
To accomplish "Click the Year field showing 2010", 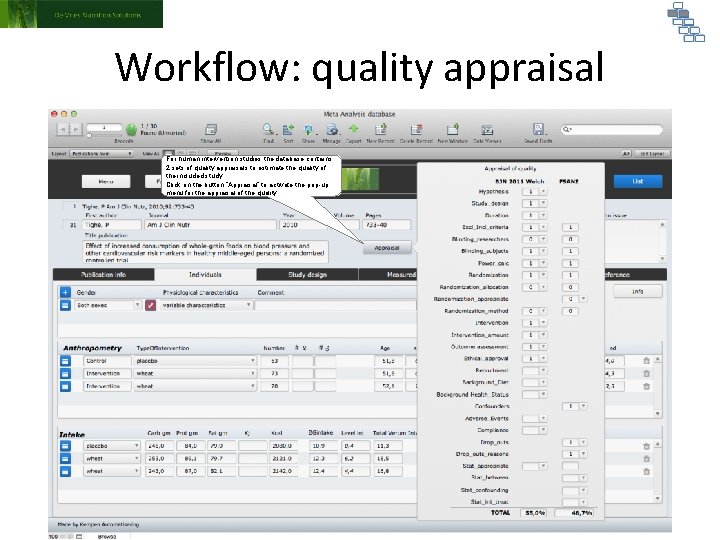I will pos(304,225).
